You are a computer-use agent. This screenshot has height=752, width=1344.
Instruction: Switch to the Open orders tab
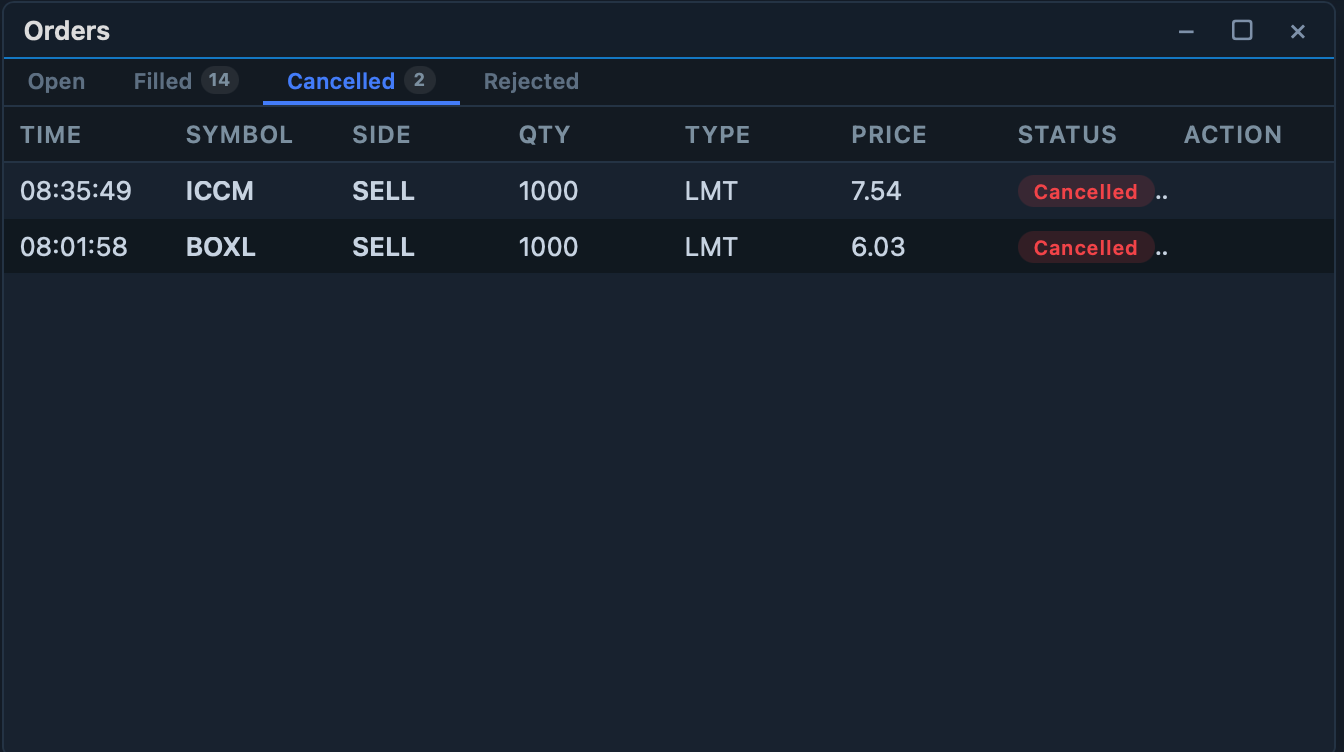(56, 81)
